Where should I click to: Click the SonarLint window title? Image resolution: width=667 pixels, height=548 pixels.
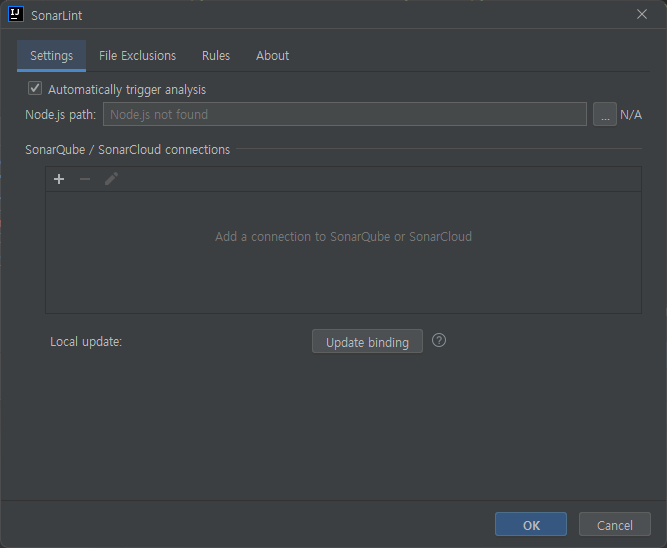pyautogui.click(x=57, y=15)
